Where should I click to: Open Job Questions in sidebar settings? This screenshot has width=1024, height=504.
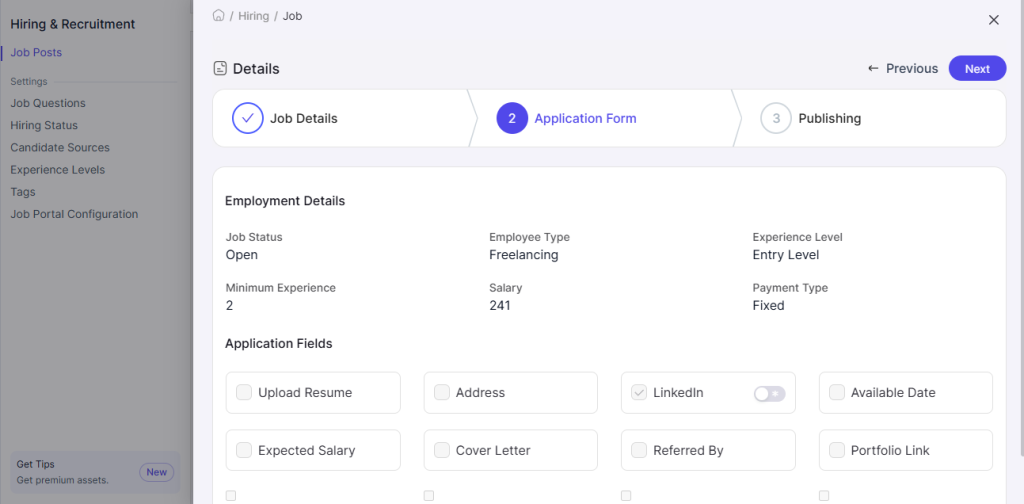click(48, 103)
